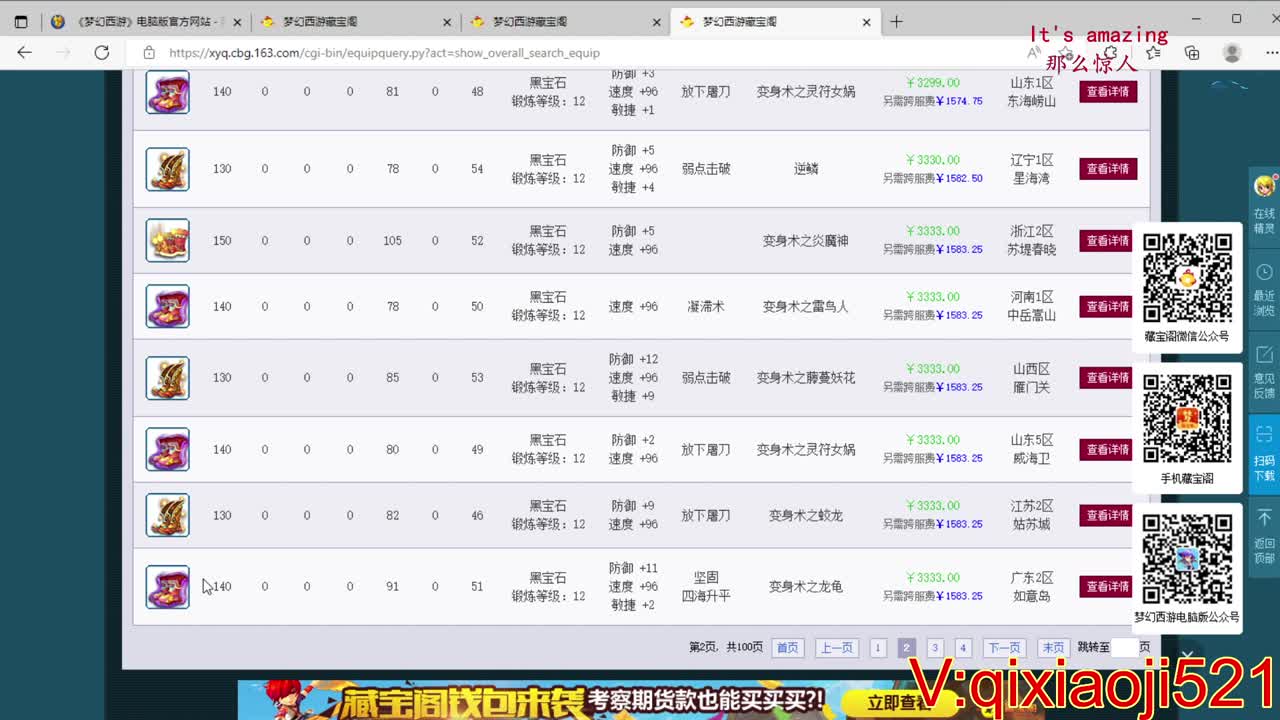Click the boots icon in 江苏2区 row

point(167,516)
